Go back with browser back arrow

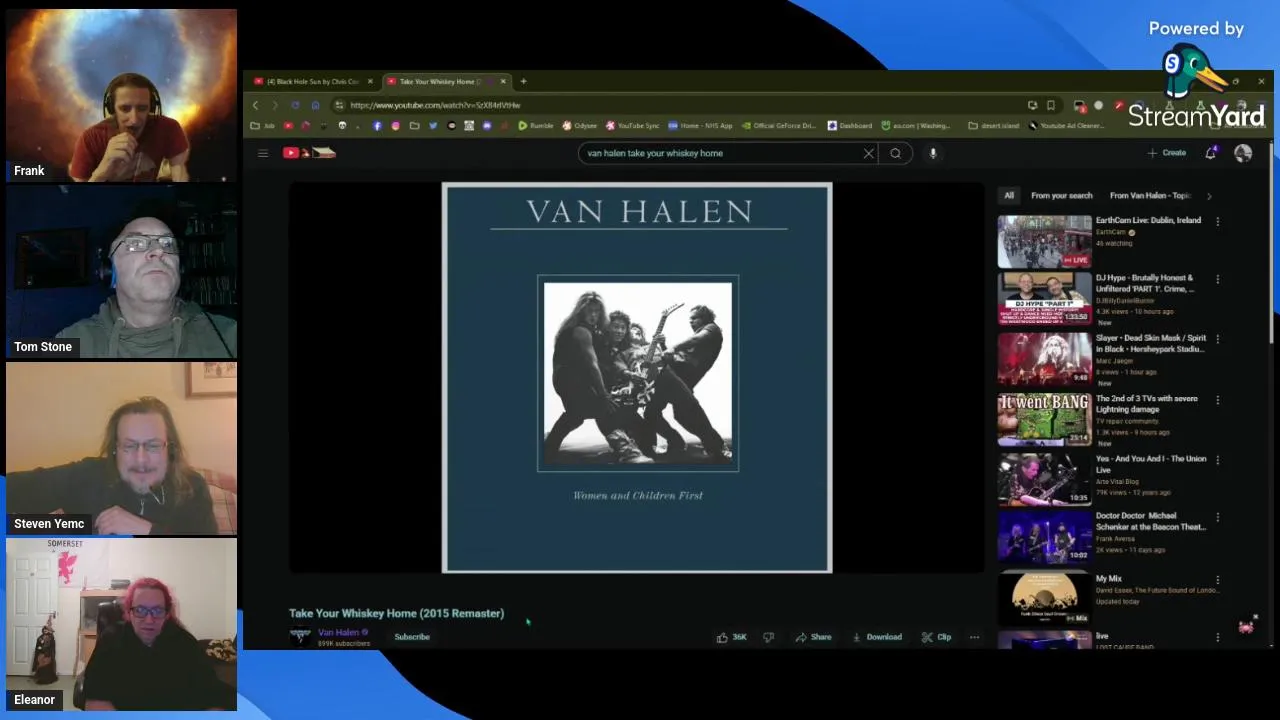point(256,105)
